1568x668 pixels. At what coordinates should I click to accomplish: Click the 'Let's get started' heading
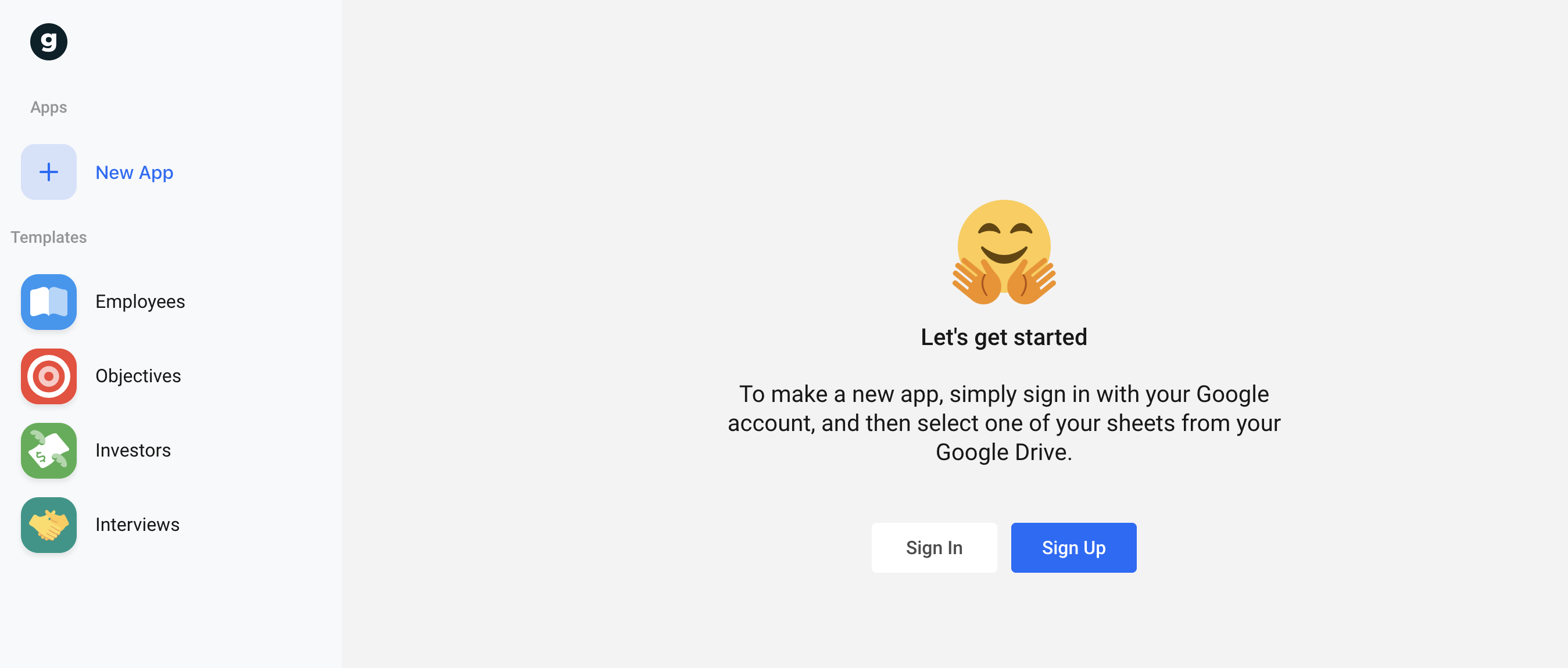coord(1004,337)
